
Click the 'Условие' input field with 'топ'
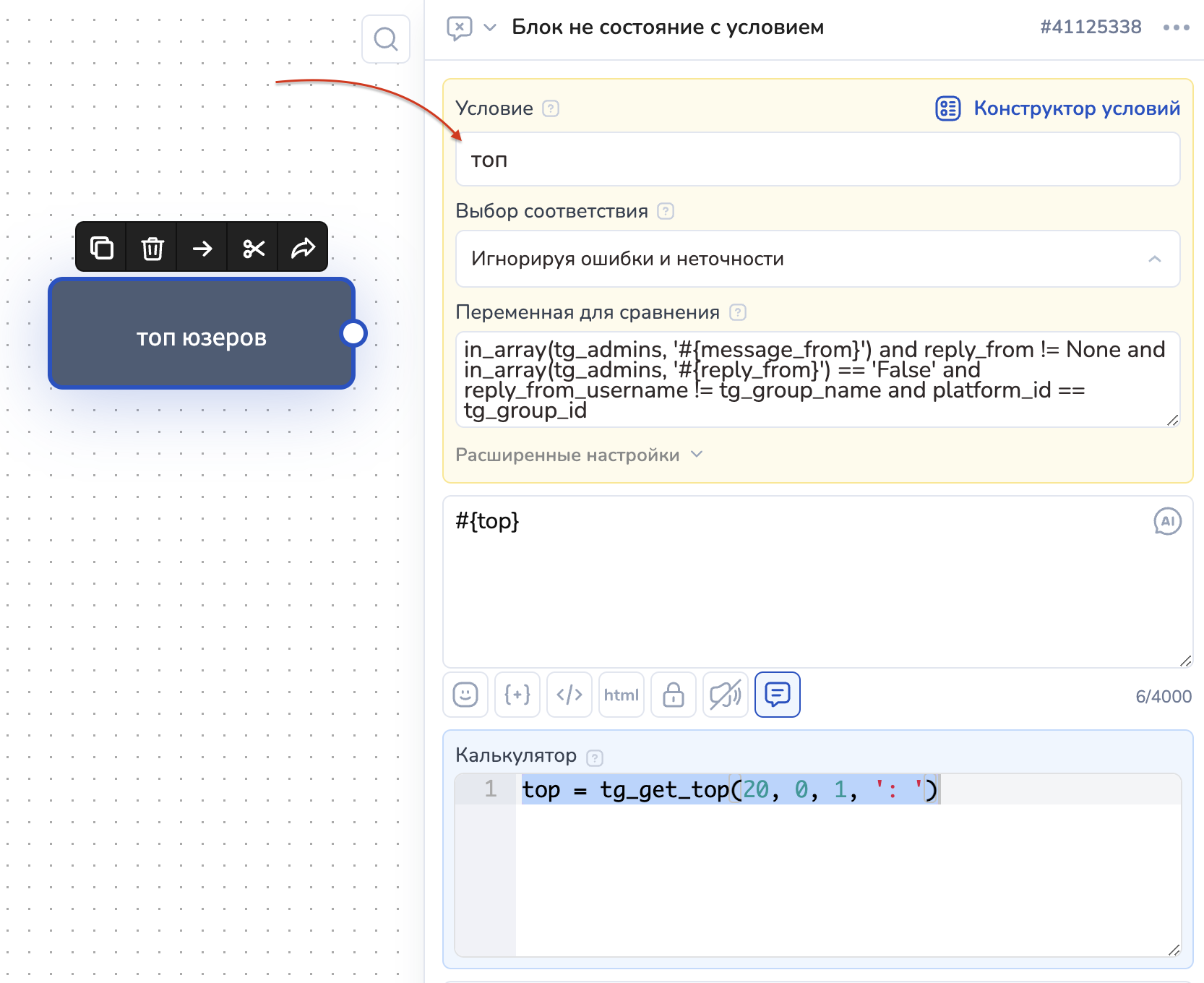pos(817,160)
